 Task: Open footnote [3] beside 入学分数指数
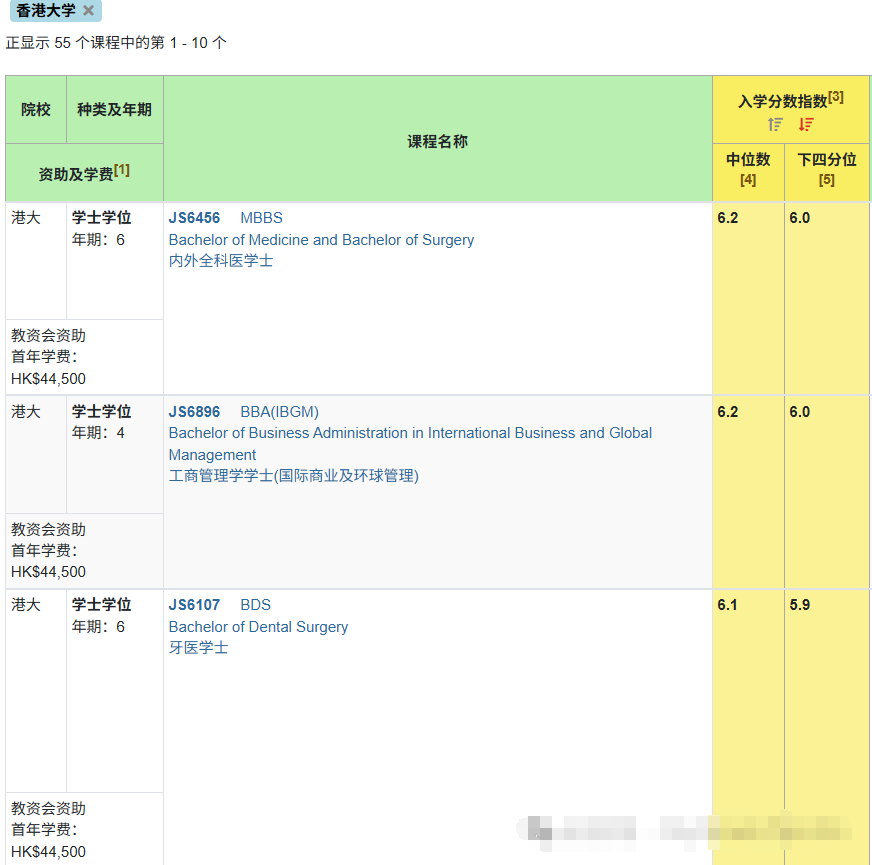(x=835, y=97)
